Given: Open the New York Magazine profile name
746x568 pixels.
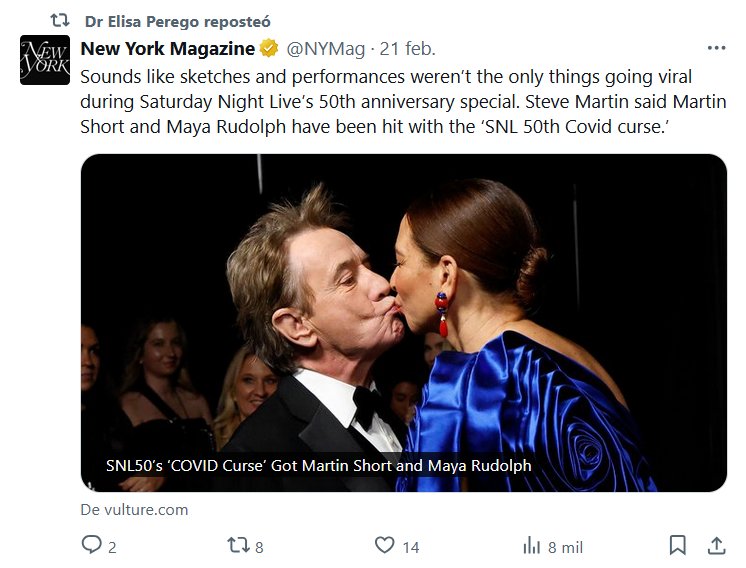Looking at the screenshot, I should (x=166, y=49).
